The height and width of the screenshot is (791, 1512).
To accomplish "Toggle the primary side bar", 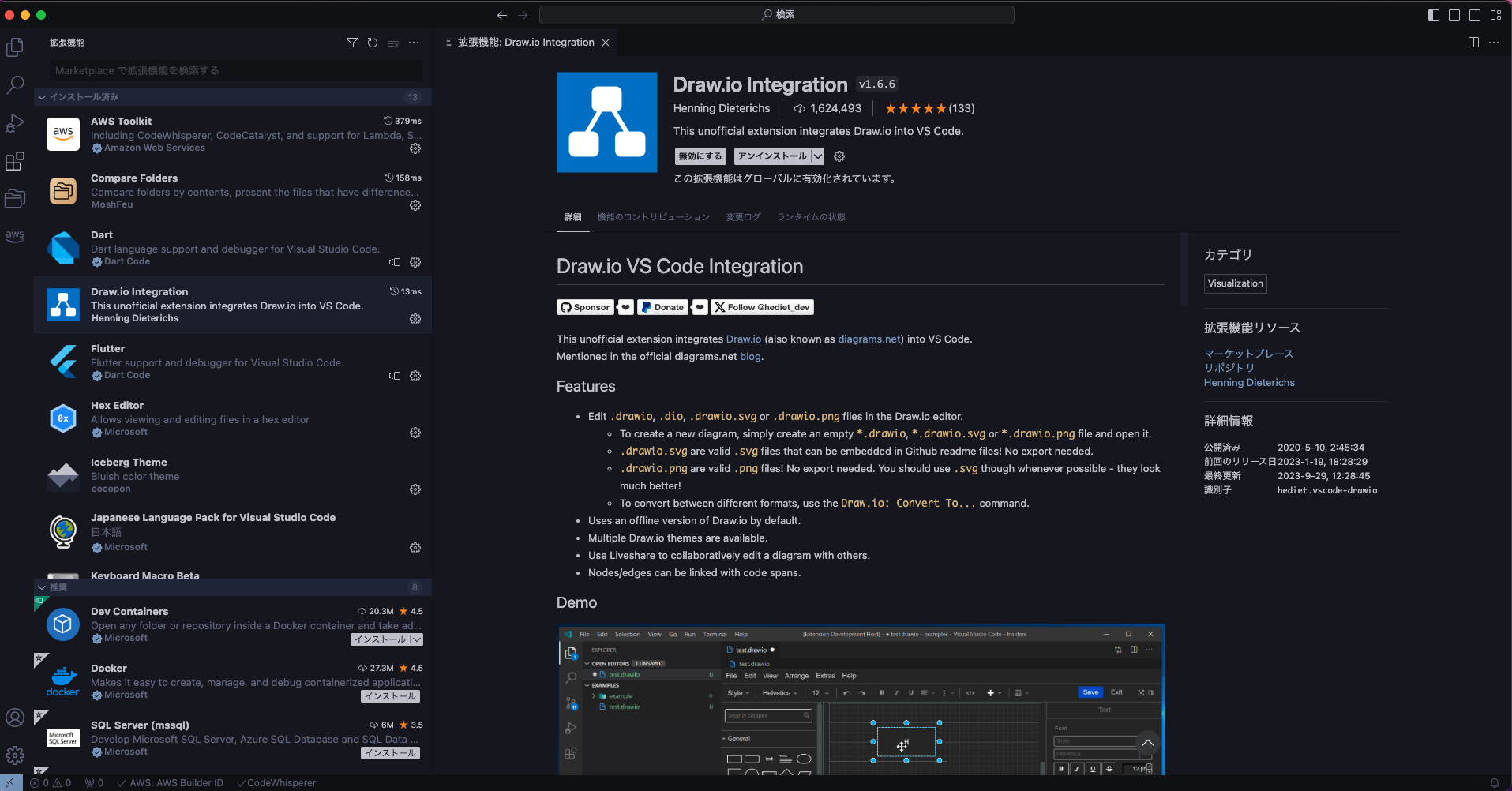I will (x=1434, y=15).
